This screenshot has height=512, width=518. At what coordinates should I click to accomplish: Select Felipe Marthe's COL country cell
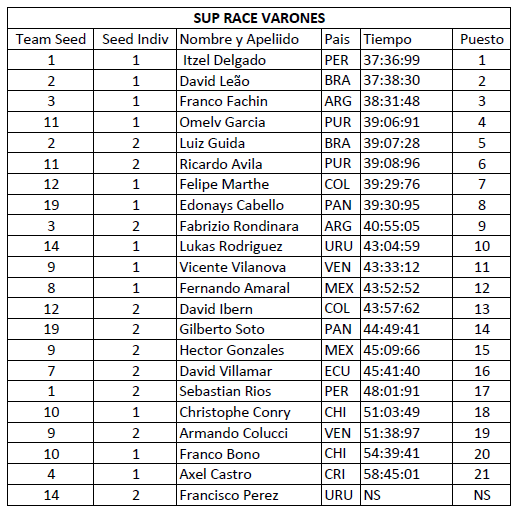click(341, 184)
